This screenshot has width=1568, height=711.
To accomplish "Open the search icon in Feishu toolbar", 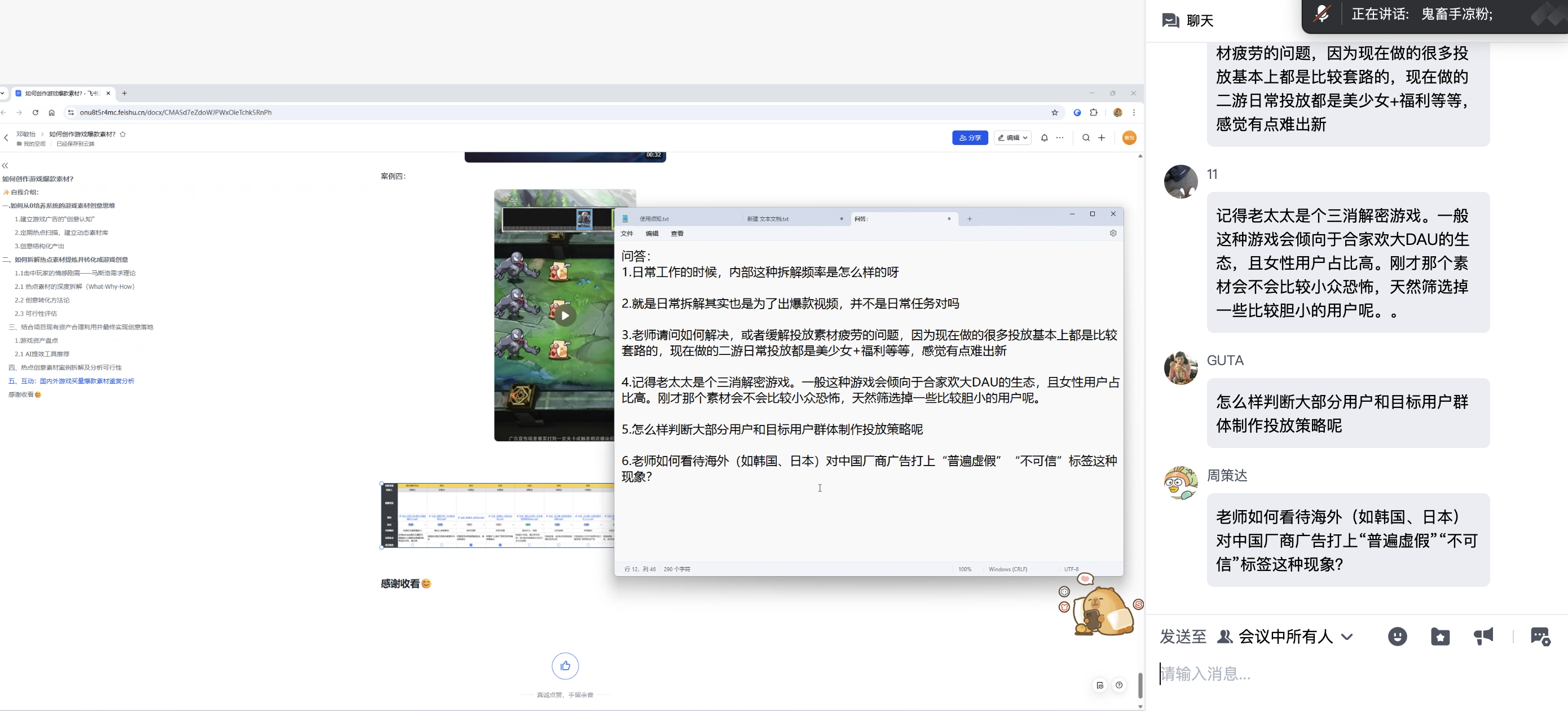I will (1085, 138).
